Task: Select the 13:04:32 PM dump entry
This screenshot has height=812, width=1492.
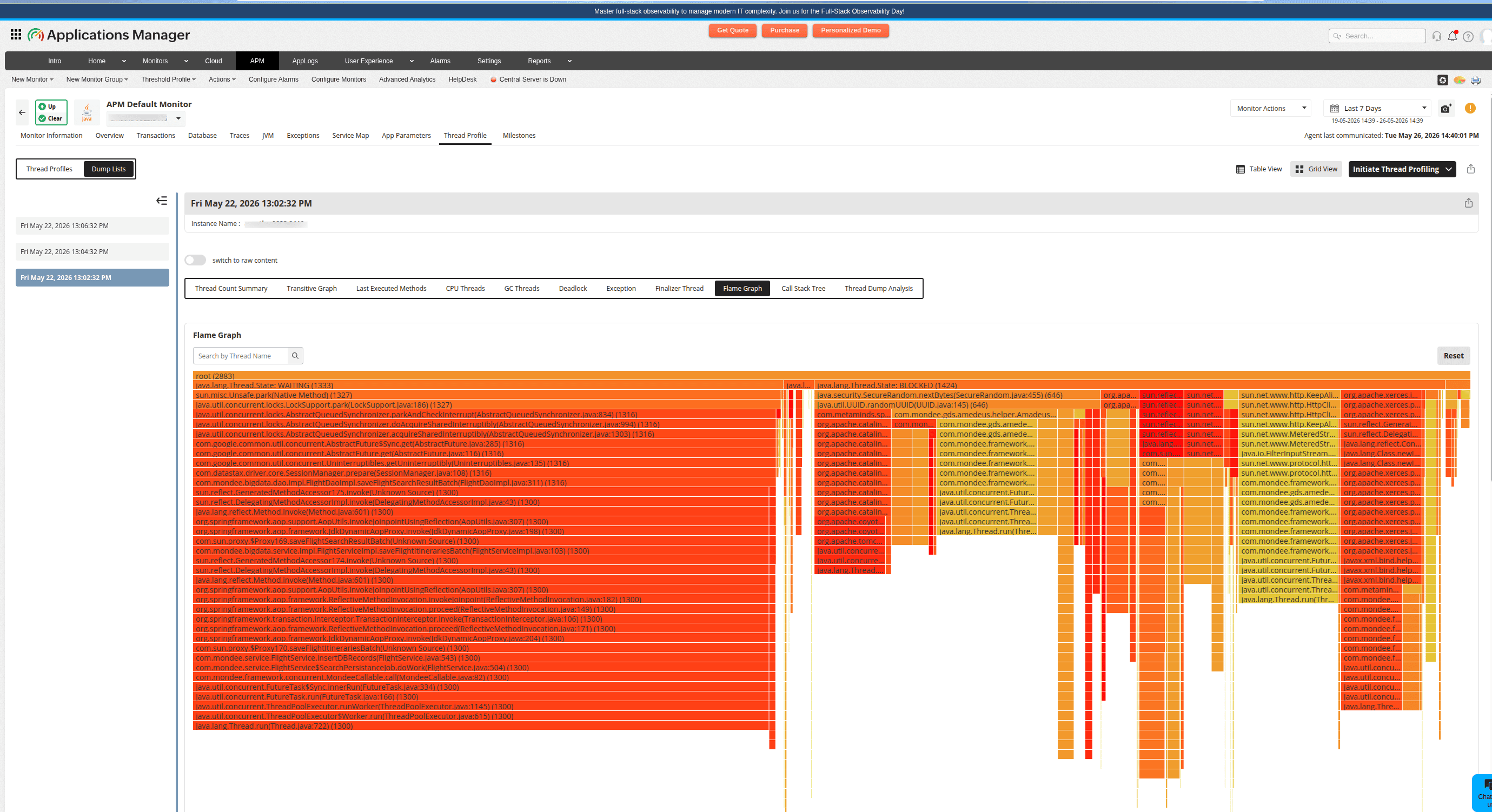Action: 92,252
